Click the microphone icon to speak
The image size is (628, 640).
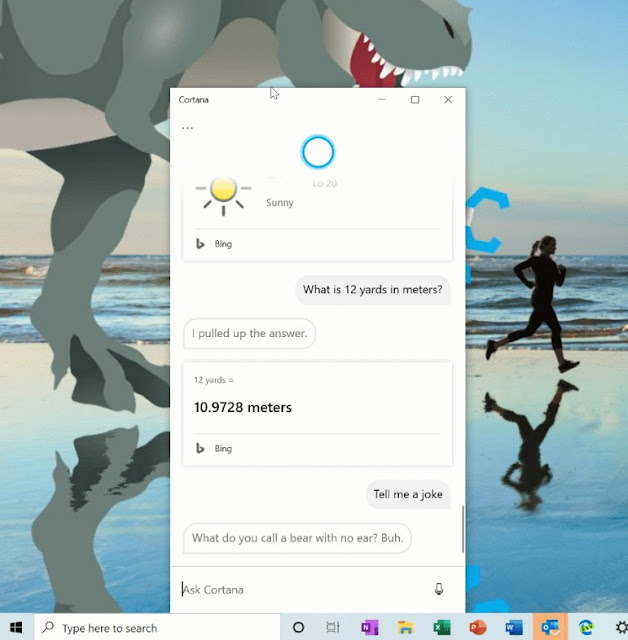[x=439, y=589]
